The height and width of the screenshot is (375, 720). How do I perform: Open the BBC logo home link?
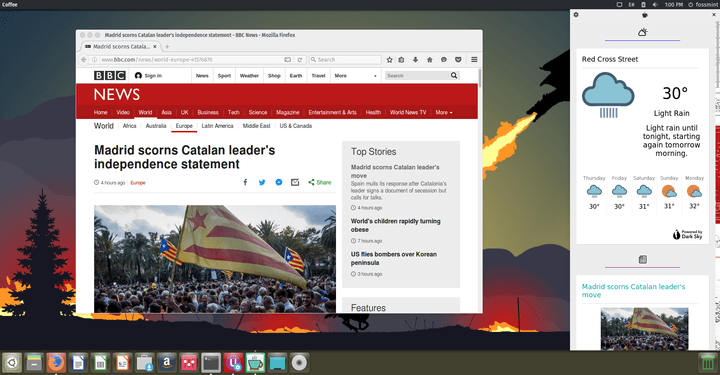coord(110,75)
